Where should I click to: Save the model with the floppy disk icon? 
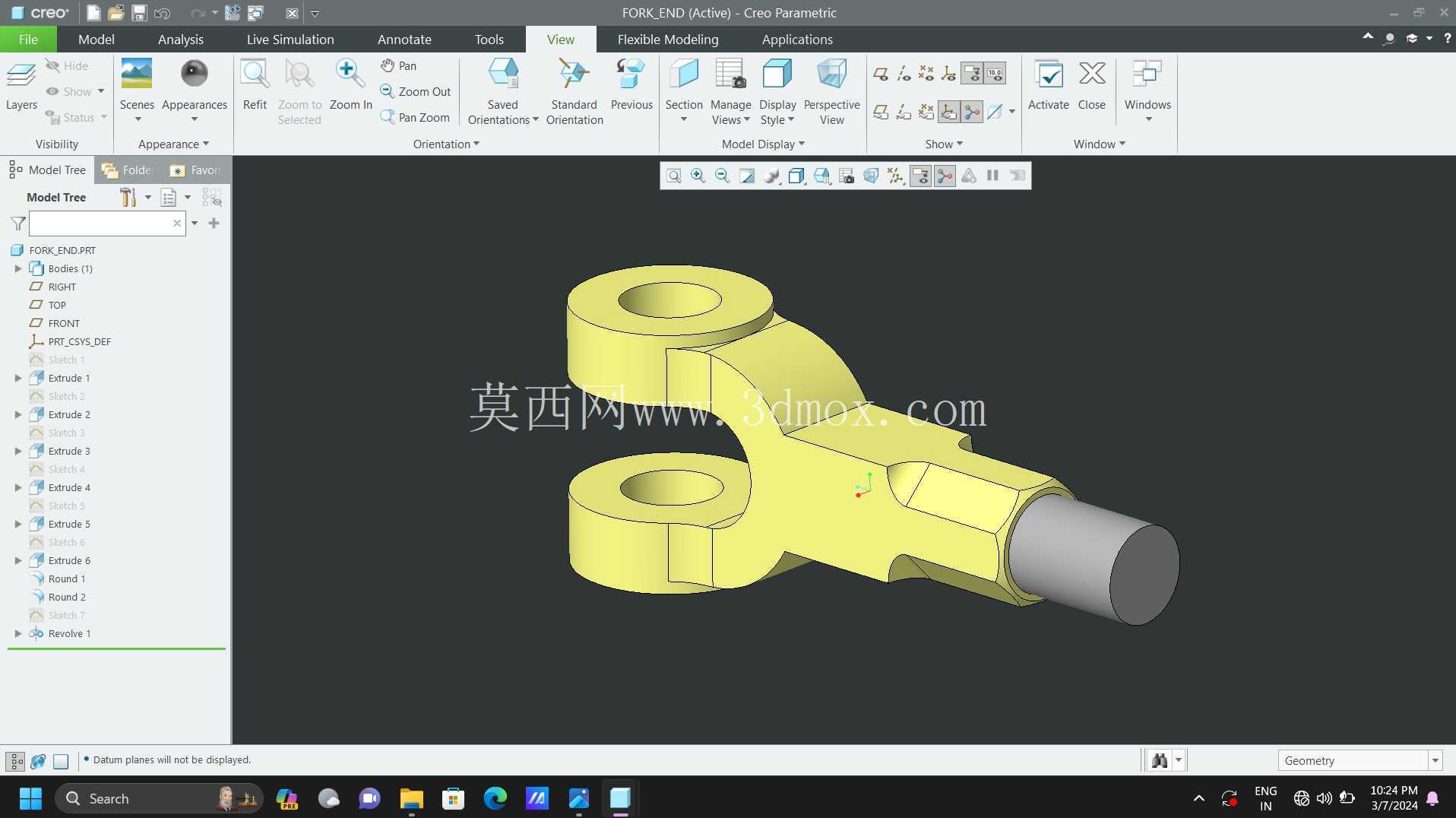tap(139, 13)
